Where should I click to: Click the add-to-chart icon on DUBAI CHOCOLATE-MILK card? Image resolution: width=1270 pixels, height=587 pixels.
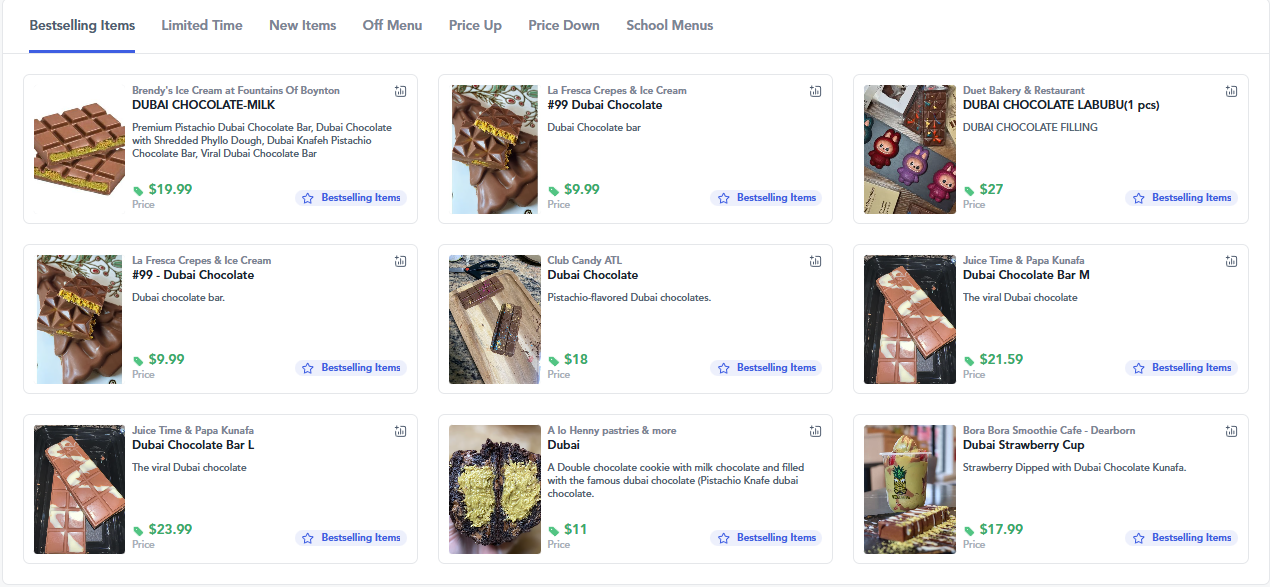400,91
